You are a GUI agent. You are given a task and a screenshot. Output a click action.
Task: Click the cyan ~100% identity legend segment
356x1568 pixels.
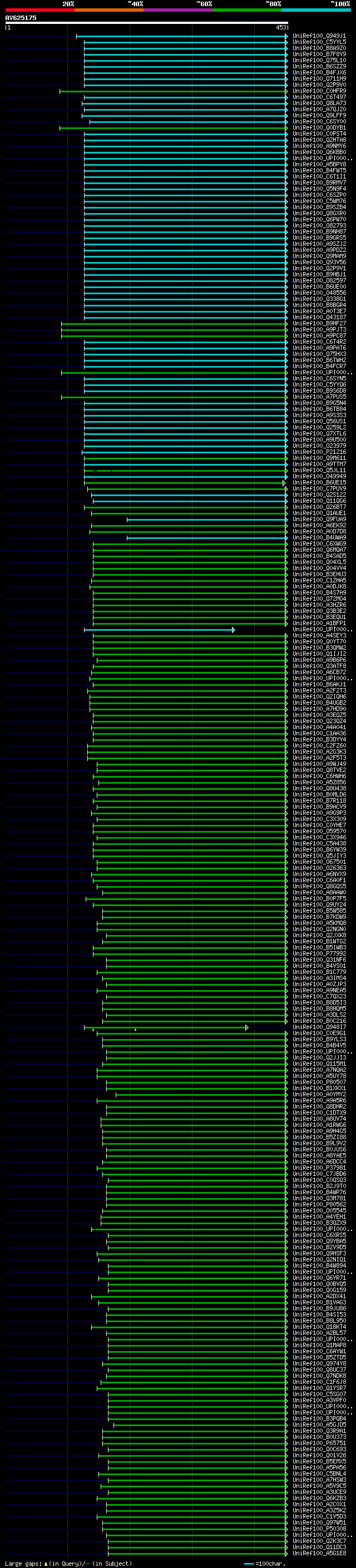316,10
